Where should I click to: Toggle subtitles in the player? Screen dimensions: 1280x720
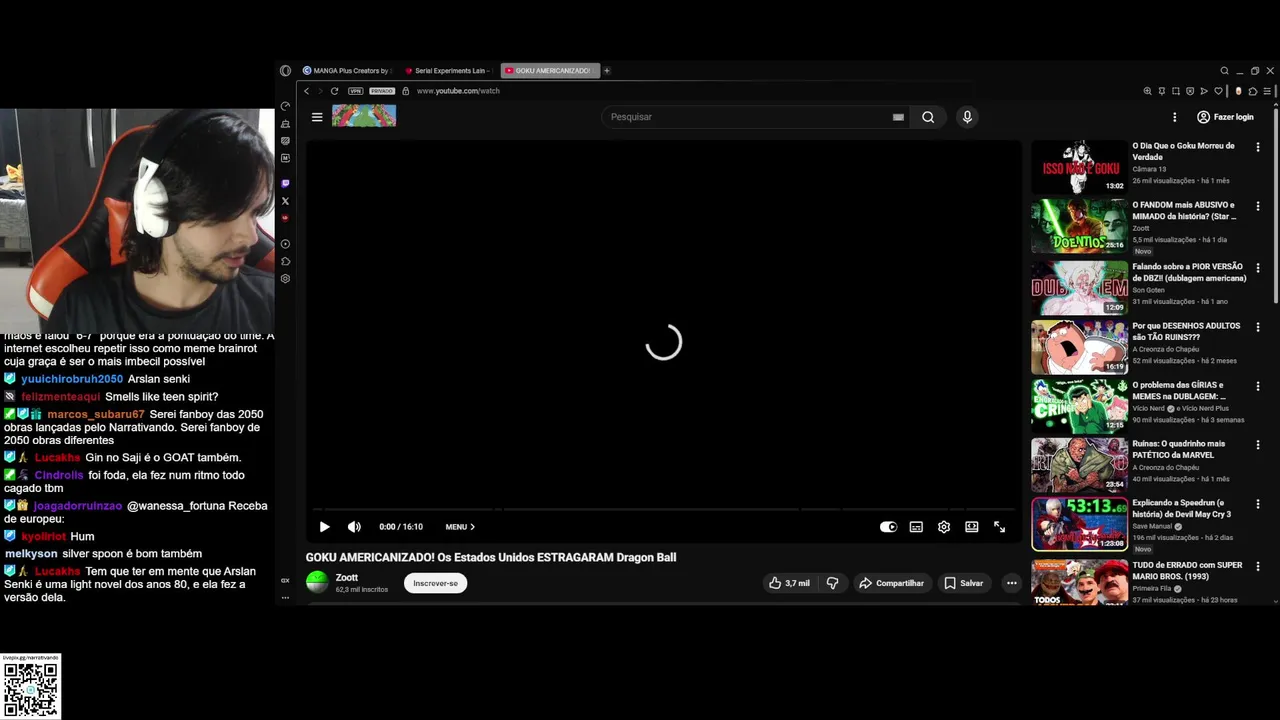tap(916, 527)
